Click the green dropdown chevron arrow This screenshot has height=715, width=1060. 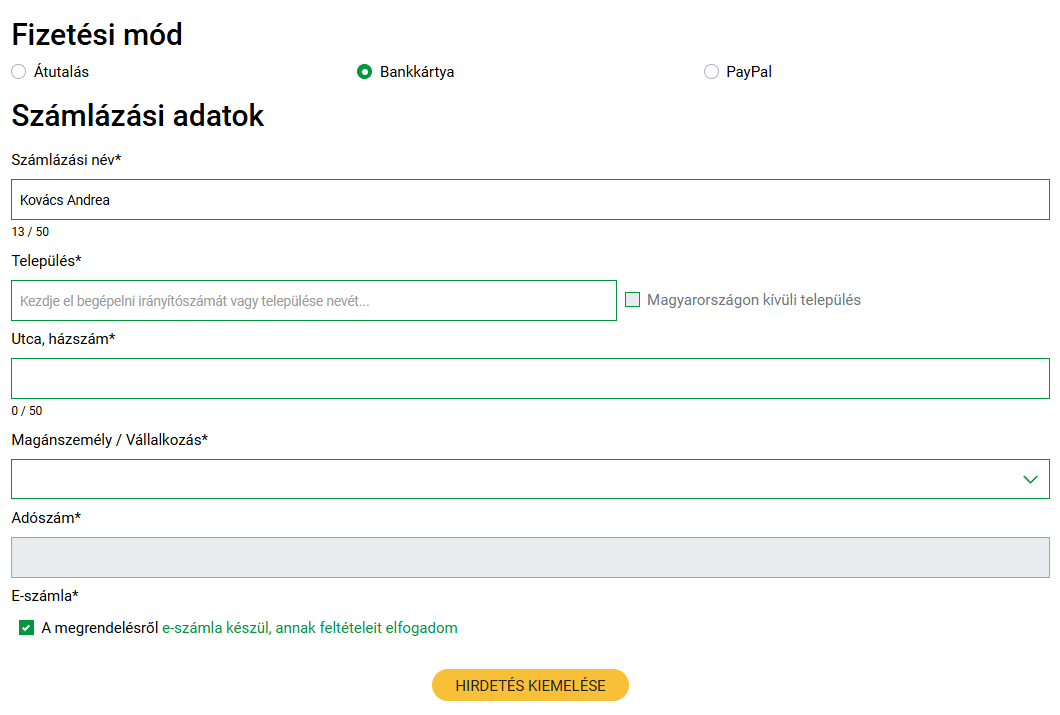[1031, 479]
